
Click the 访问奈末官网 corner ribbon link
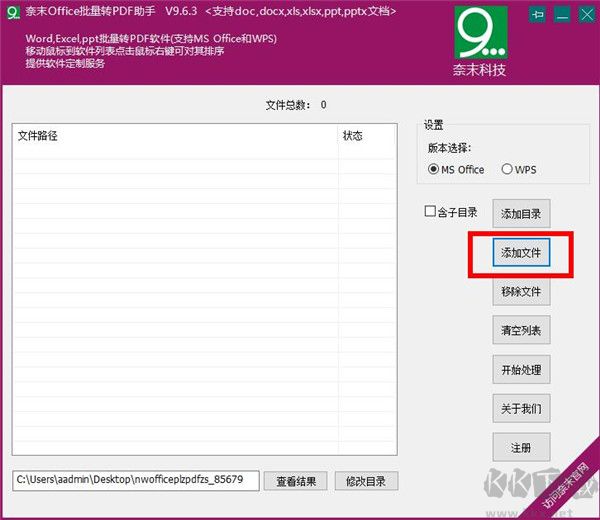(567, 484)
